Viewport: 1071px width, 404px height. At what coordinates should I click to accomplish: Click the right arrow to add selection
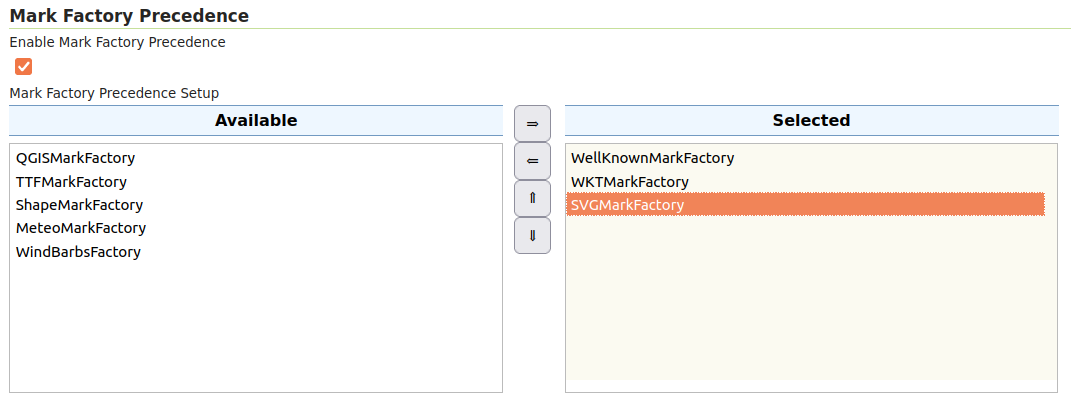click(x=532, y=124)
